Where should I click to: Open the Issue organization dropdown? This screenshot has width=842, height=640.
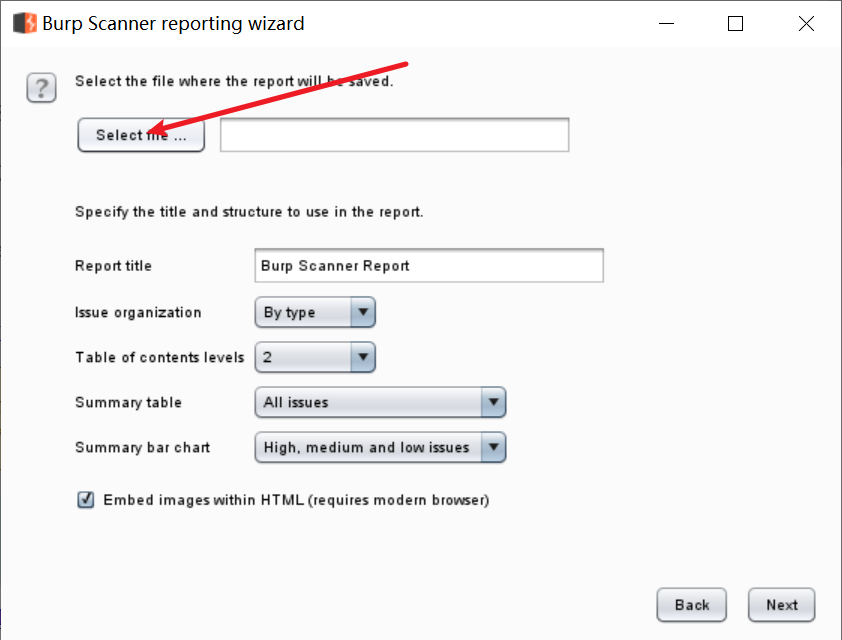point(315,312)
